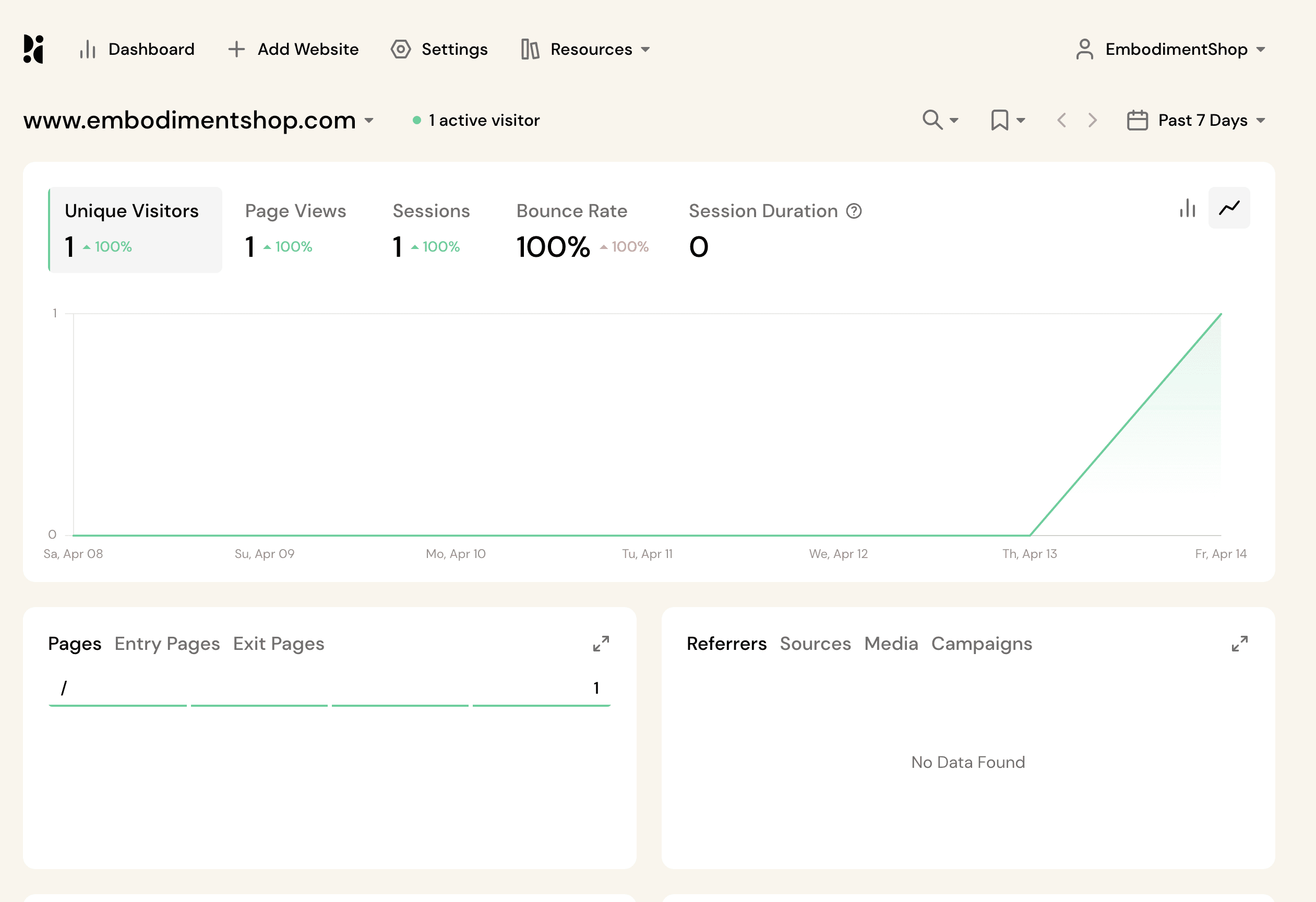Open the Dashboard nav link
Screen dimensions: 1316x902
pos(137,49)
